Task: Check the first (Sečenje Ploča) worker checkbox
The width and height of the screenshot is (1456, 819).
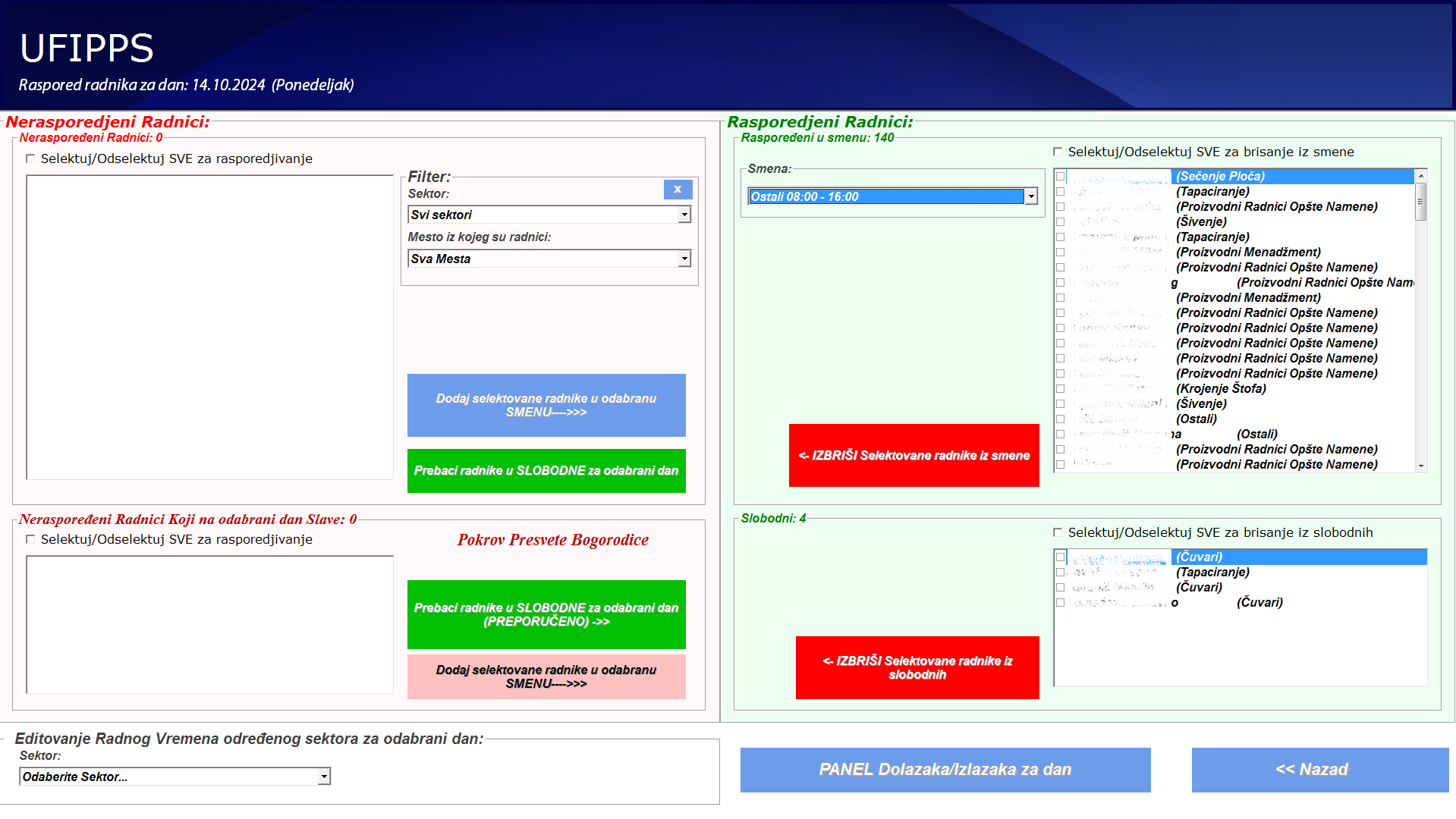Action: click(x=1061, y=177)
